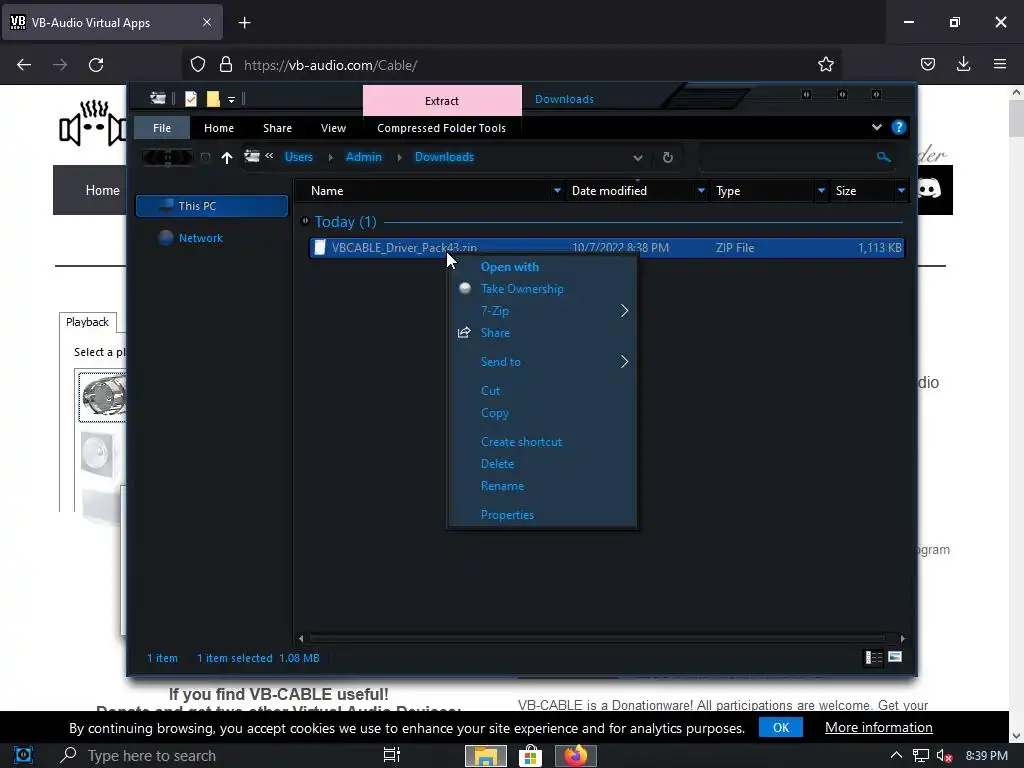This screenshot has height=768, width=1024.
Task: Open the Compressed Folder Tools tab
Action: tap(441, 128)
